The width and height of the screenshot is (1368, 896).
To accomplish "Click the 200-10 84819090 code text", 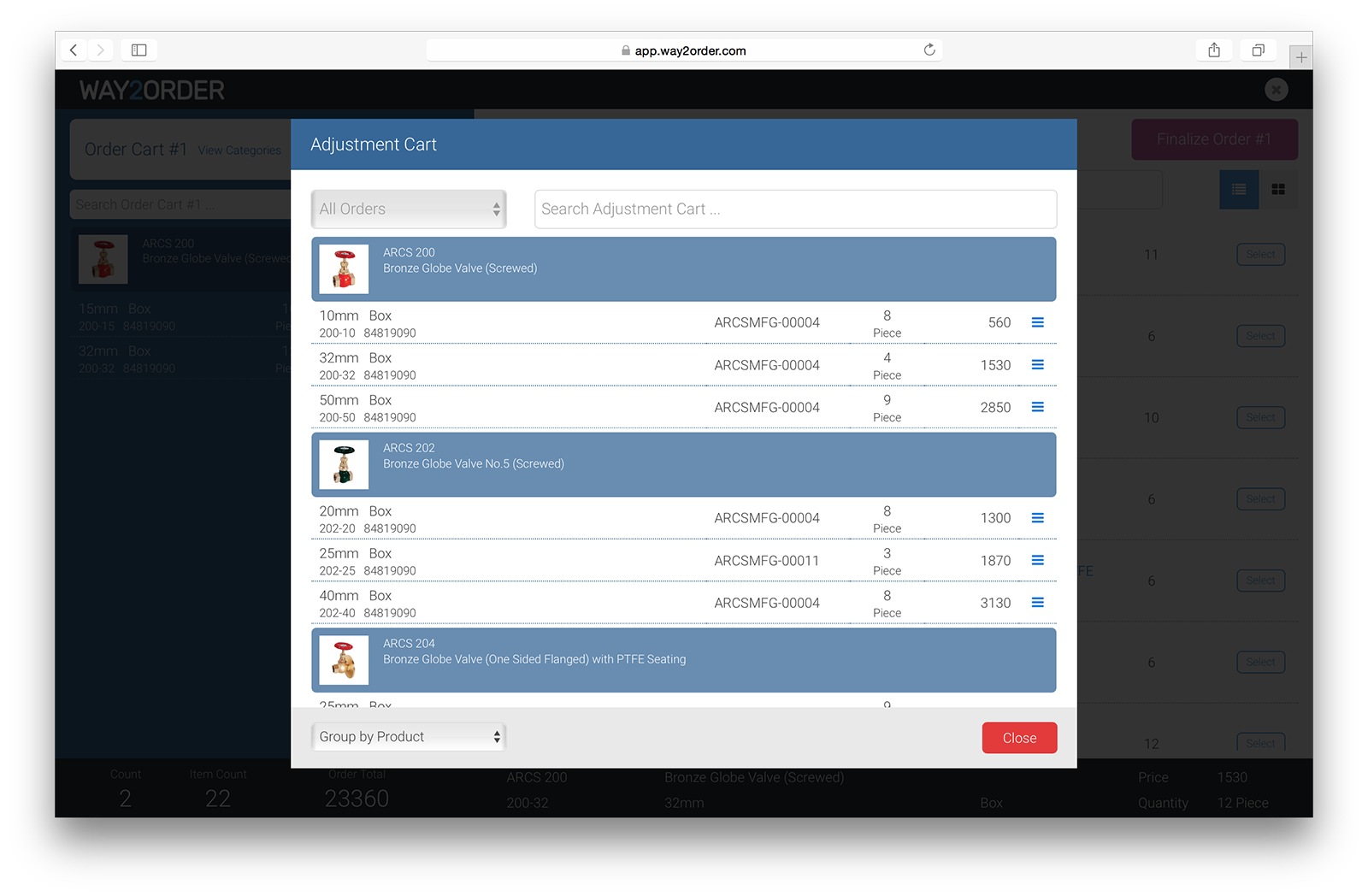I will pos(368,333).
